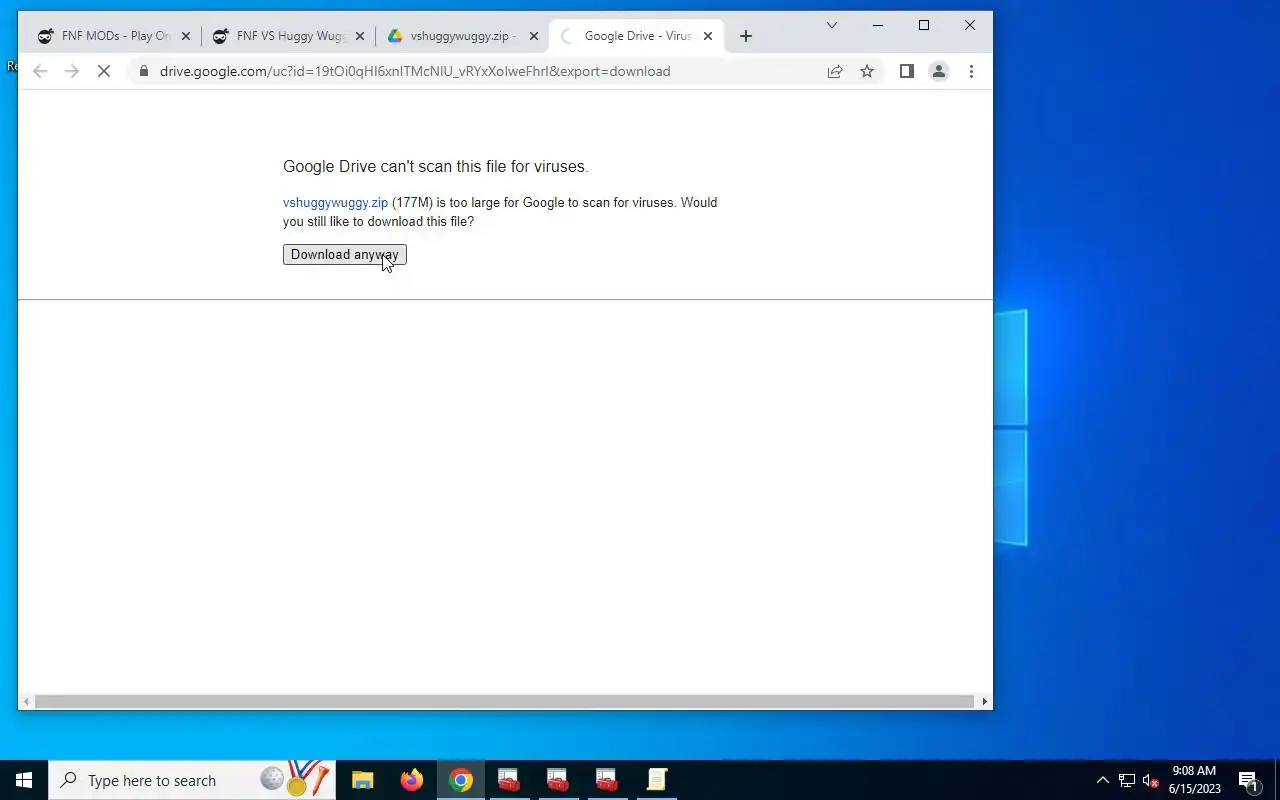
Task: Open the notification center
Action: (x=1248, y=780)
